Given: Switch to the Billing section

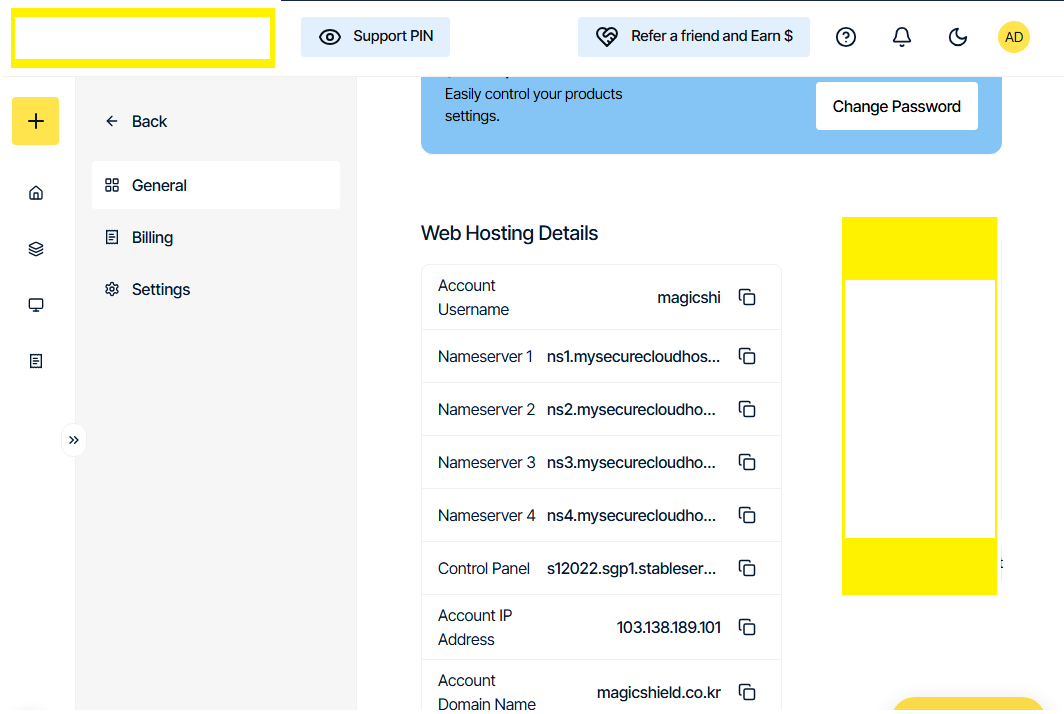Looking at the screenshot, I should point(150,237).
